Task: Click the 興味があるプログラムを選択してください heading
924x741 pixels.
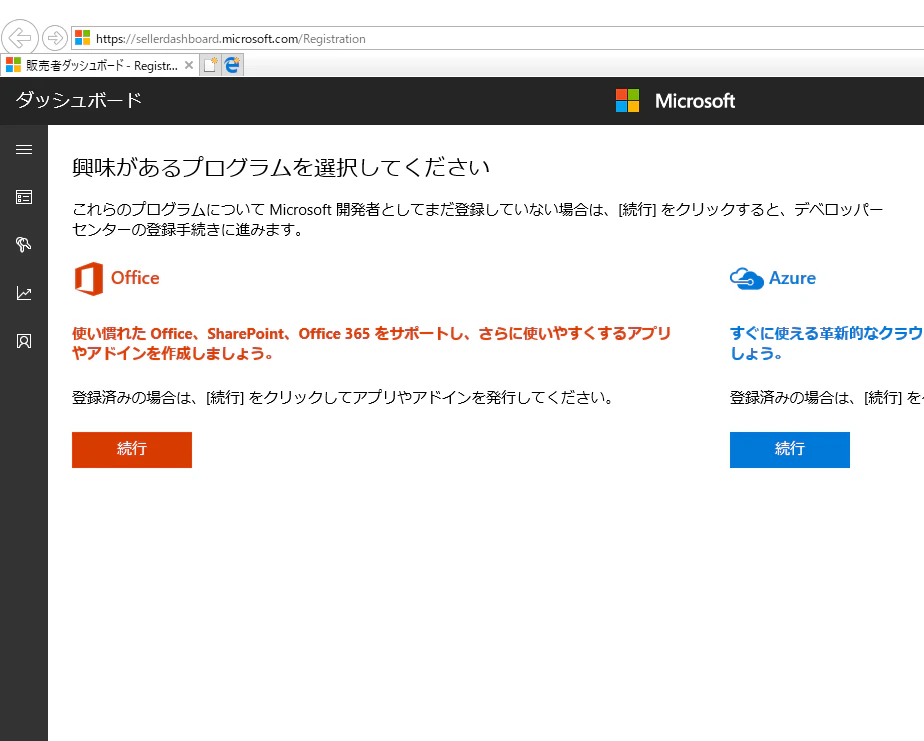Action: [281, 168]
